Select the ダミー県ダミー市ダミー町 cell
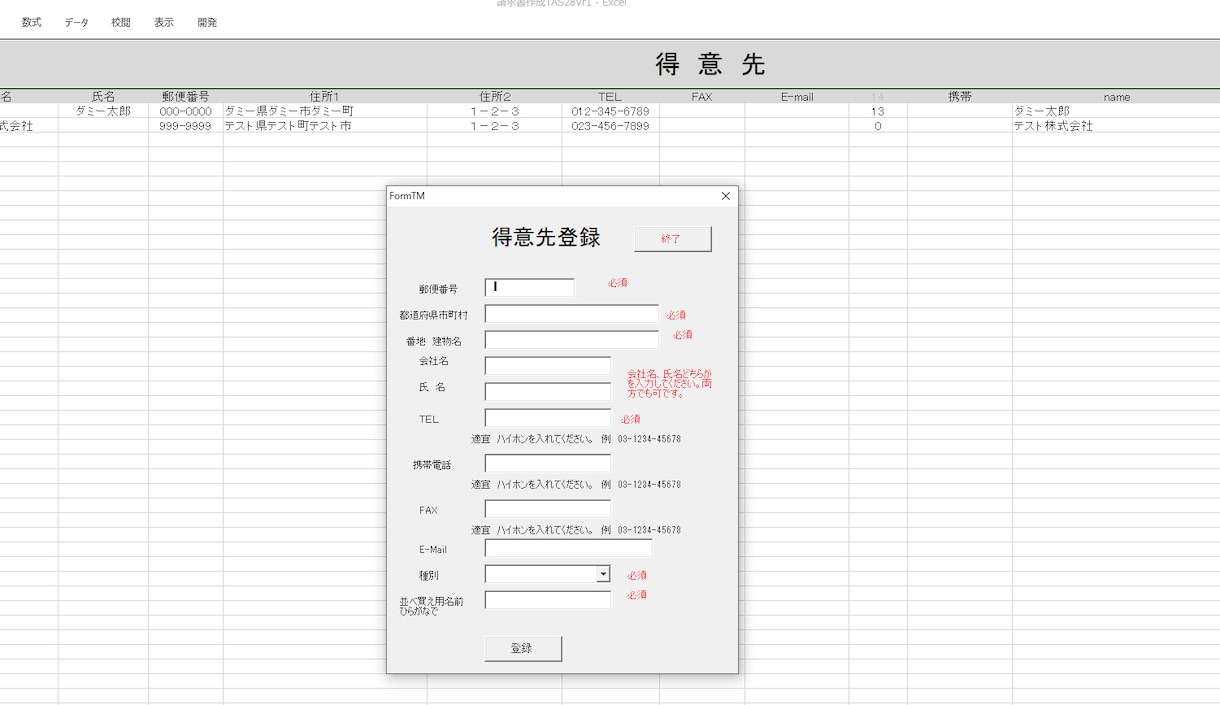The height and width of the screenshot is (705, 1220). [x=325, y=111]
